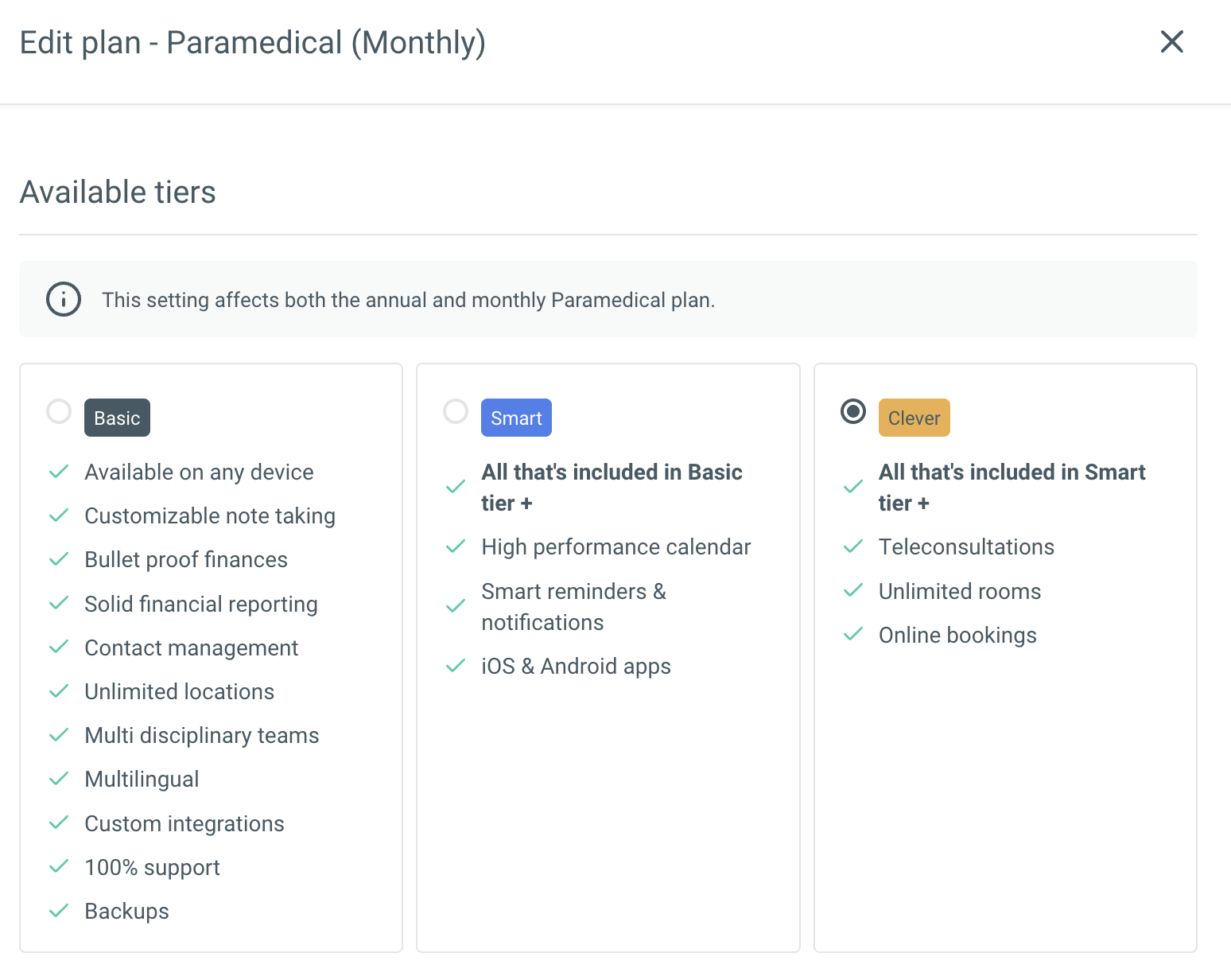
Task: Close the Edit plan dialog
Action: 1171,41
